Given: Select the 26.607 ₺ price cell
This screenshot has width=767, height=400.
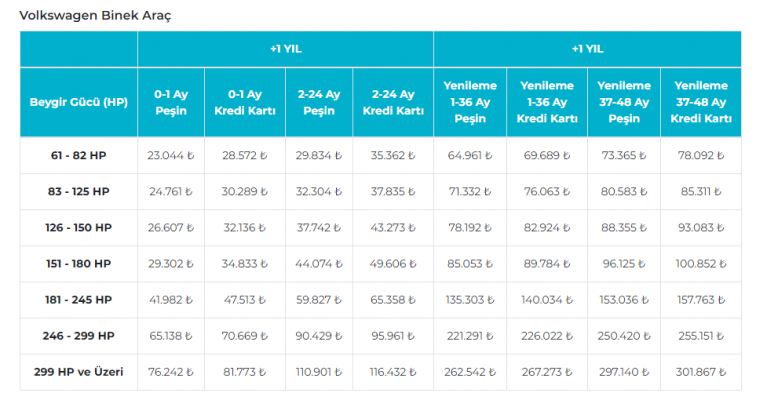Looking at the screenshot, I should pyautogui.click(x=171, y=228).
